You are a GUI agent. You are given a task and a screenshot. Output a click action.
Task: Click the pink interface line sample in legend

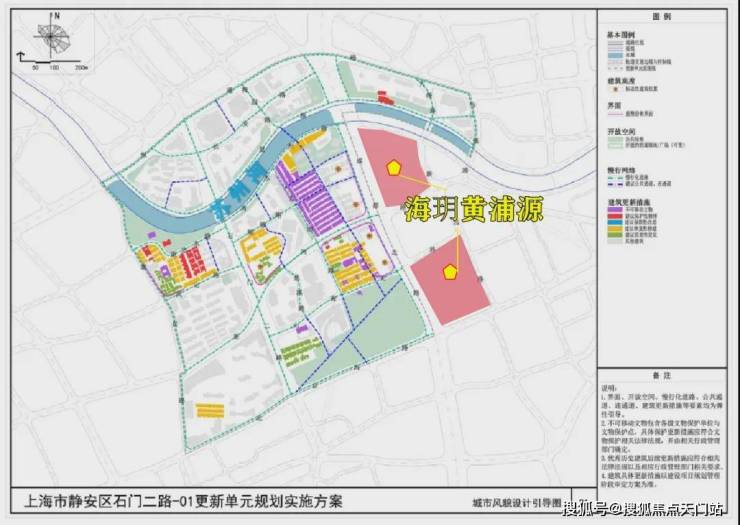615,114
